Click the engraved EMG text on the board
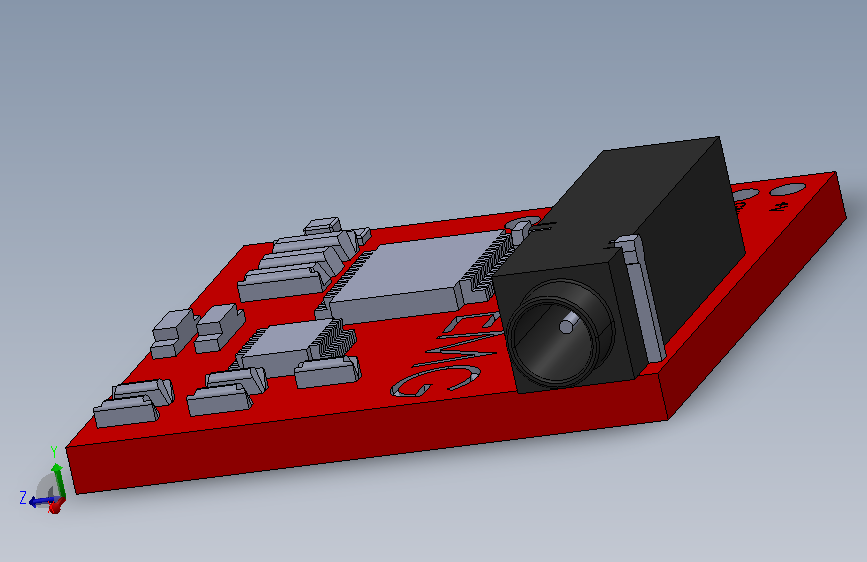The image size is (867, 562). [x=448, y=355]
